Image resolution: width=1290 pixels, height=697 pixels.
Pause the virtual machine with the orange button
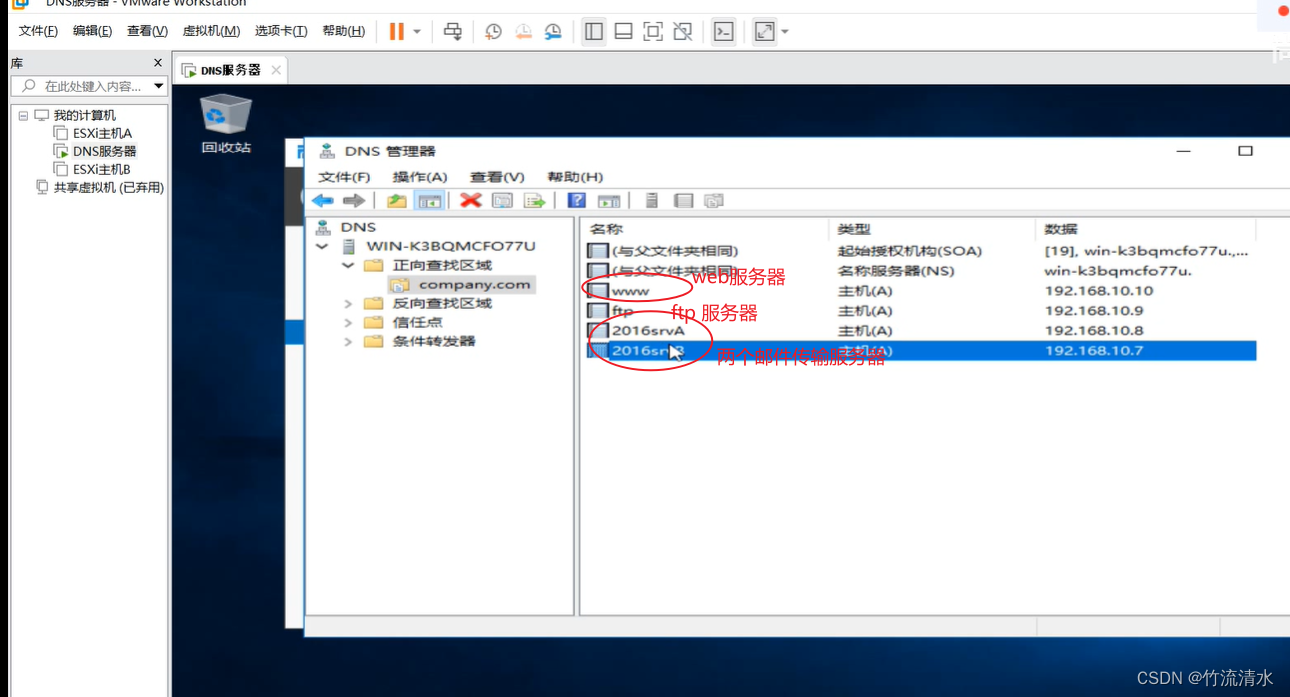coord(397,31)
